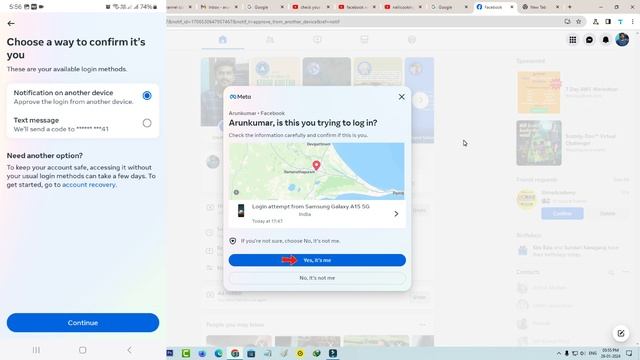Viewport: 640px width, 360px height.
Task: Confirm with Yes, it's me button
Action: pyautogui.click(x=317, y=260)
